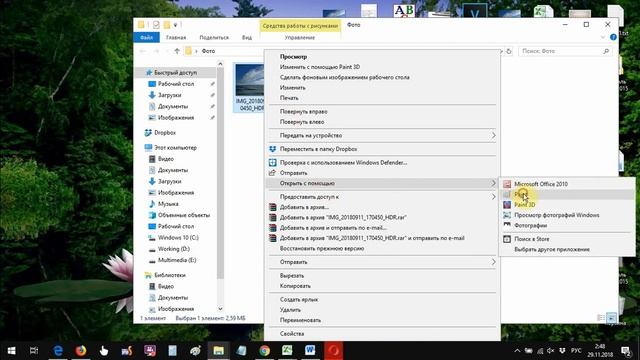Screen dimensions: 640x360
Task: Click the Explorer help question mark icon
Action: (613, 37)
